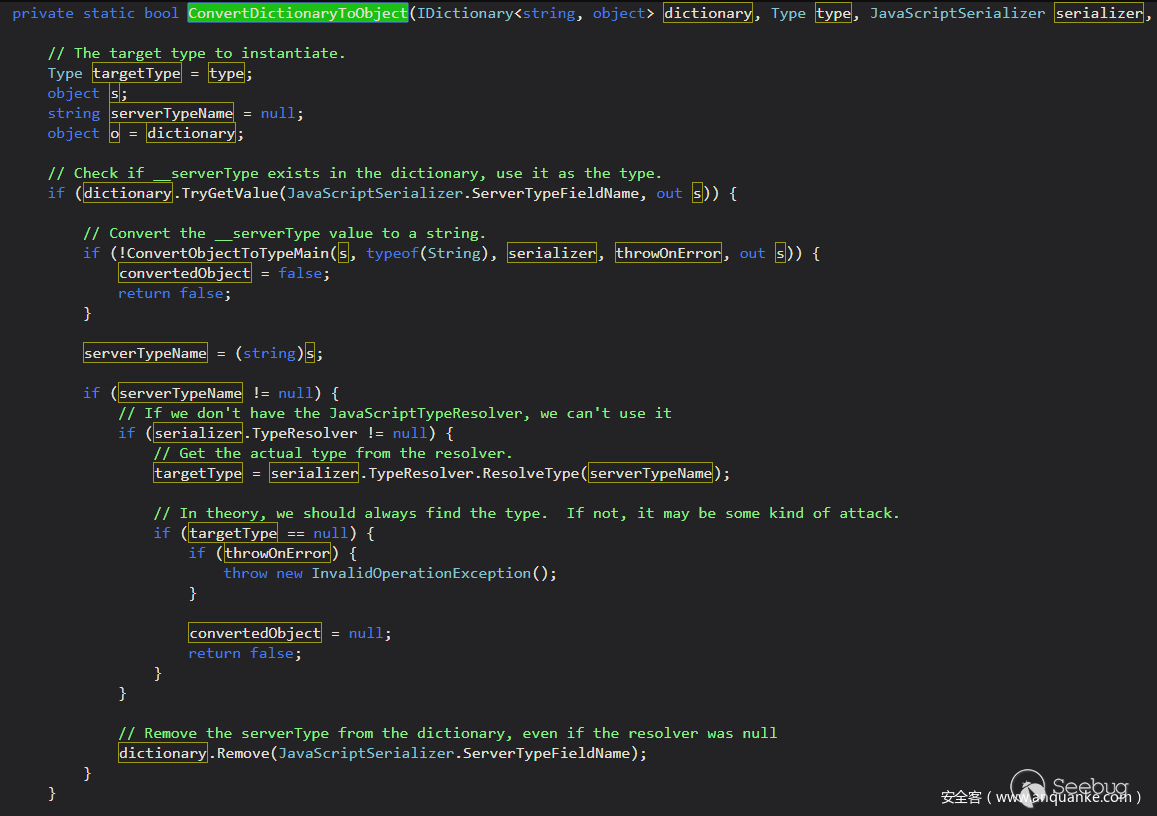
Task: Click targetType in 'if (targetType == null)'
Action: pyautogui.click(x=233, y=533)
